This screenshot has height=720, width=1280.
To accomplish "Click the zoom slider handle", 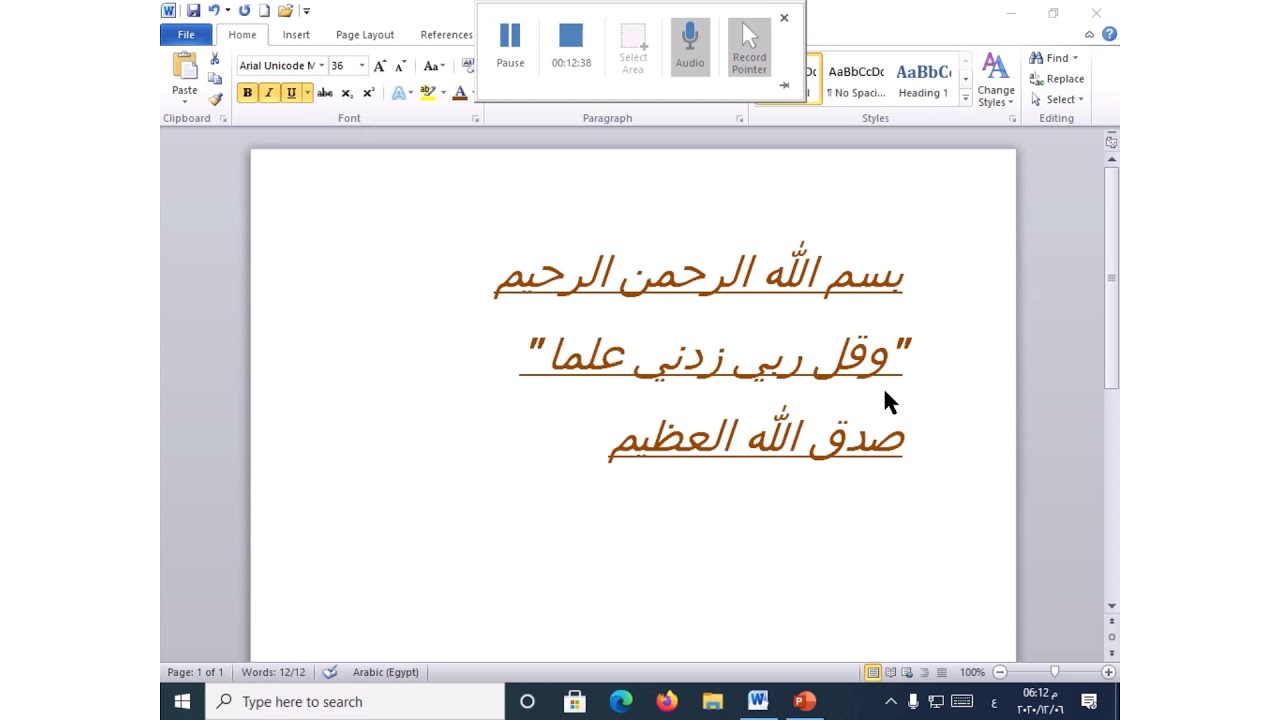I will 1054,672.
